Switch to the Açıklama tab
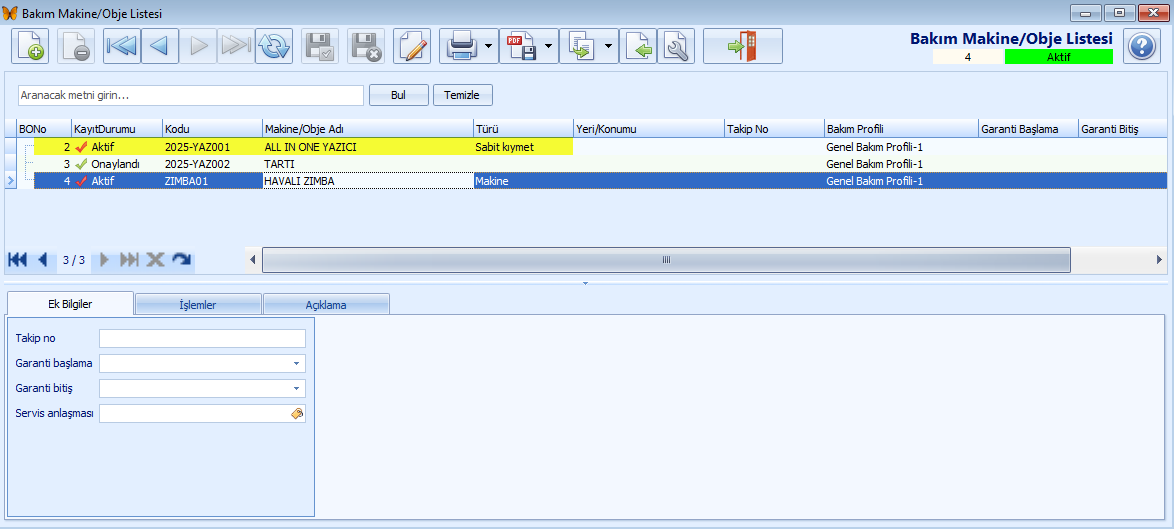Image resolution: width=1174 pixels, height=529 pixels. pos(326,305)
